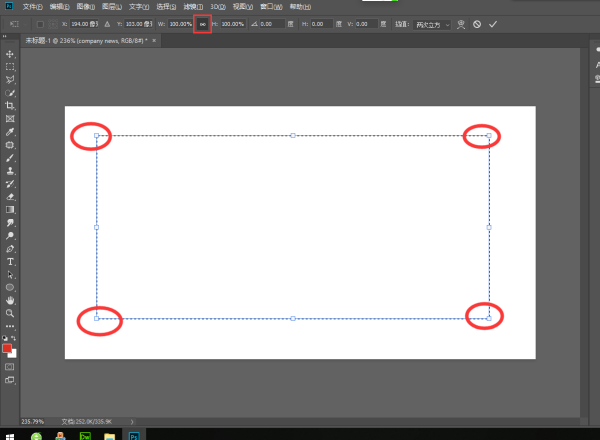Open the Windows Start menu

tap(9, 435)
